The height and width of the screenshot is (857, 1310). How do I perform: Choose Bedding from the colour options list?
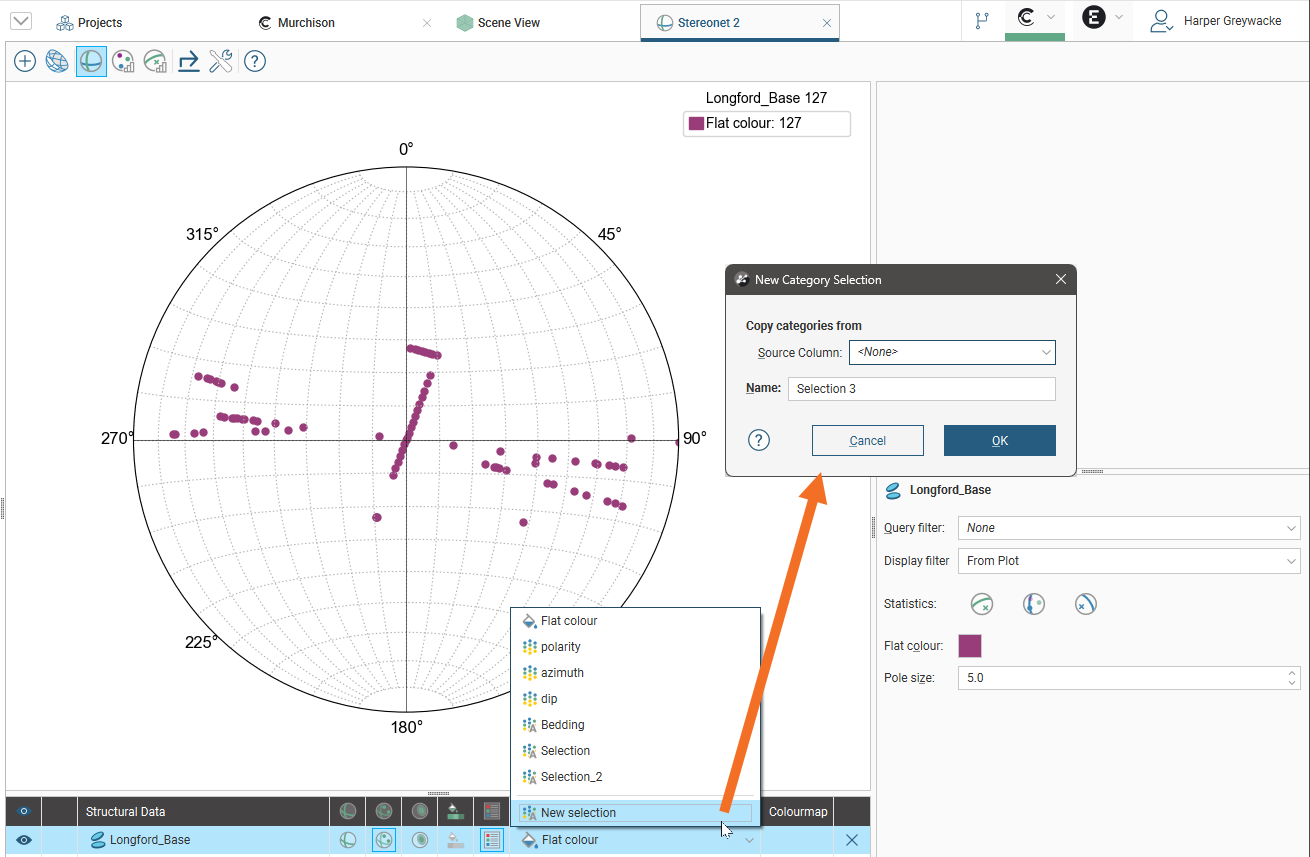[x=562, y=725]
